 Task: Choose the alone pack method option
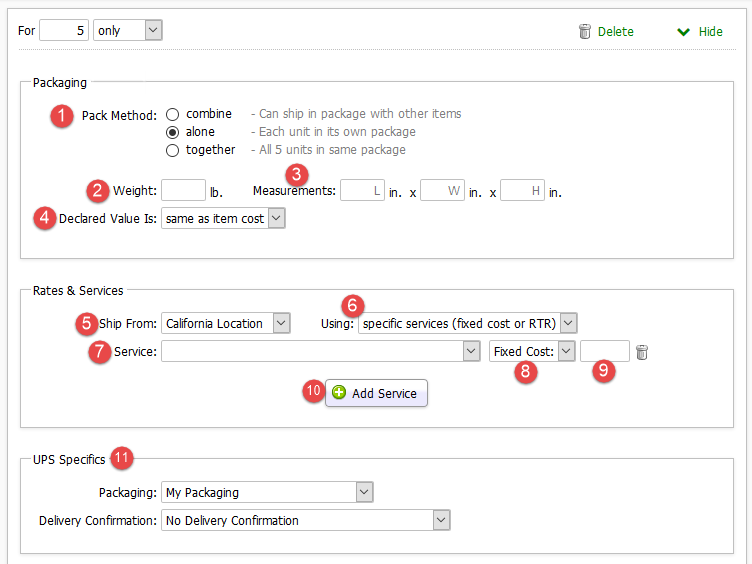coord(173,132)
